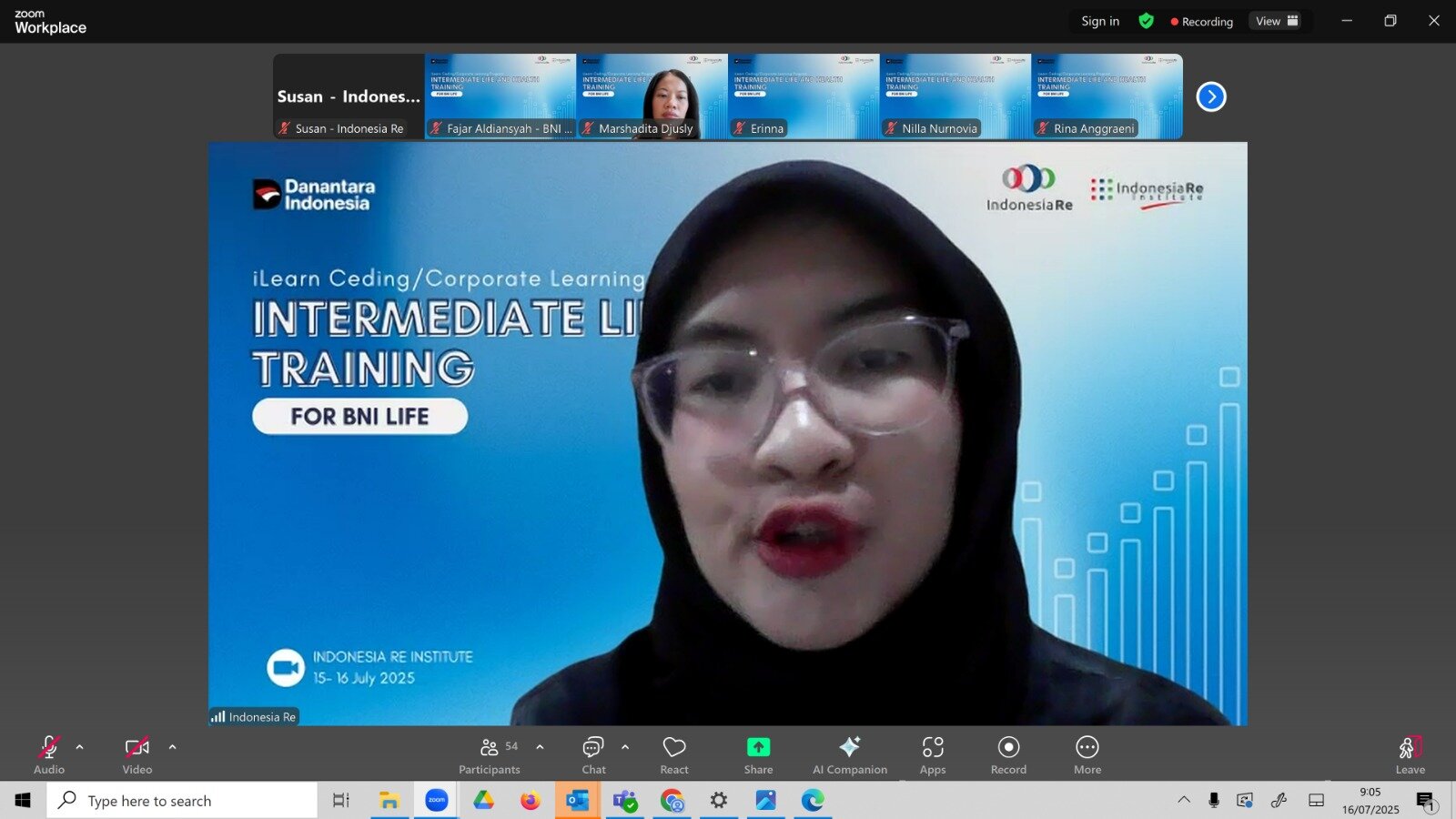Image resolution: width=1456 pixels, height=819 pixels.
Task: Click the green Share screen button
Action: [758, 755]
